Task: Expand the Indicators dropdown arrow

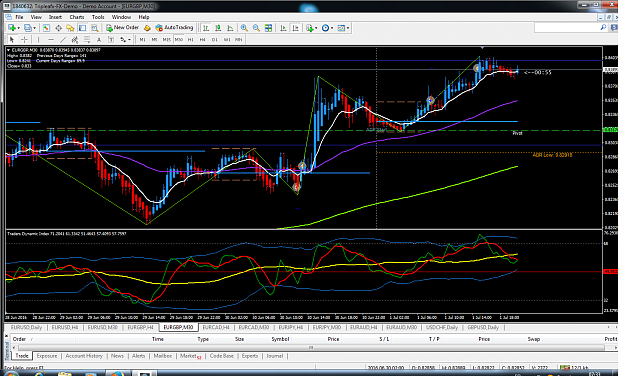Action: pyautogui.click(x=316, y=28)
